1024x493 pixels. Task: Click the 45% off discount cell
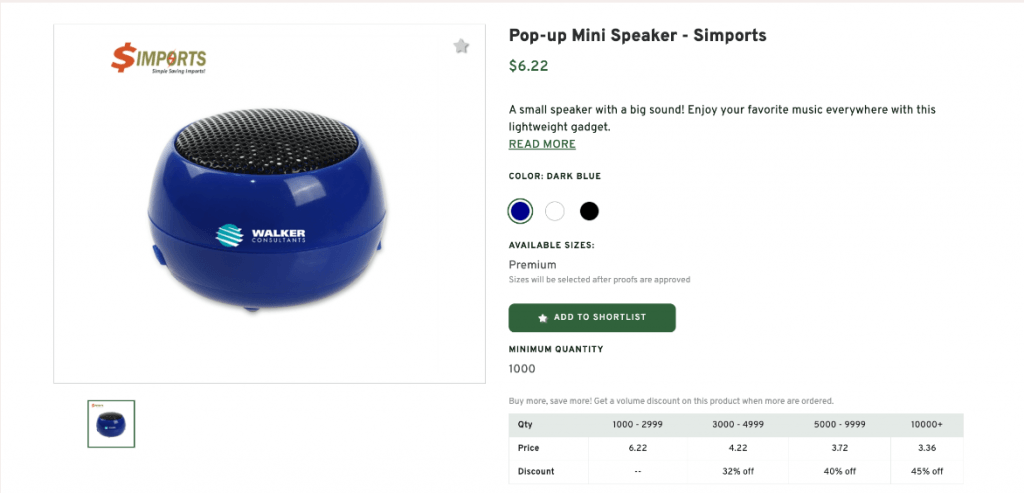click(x=924, y=471)
